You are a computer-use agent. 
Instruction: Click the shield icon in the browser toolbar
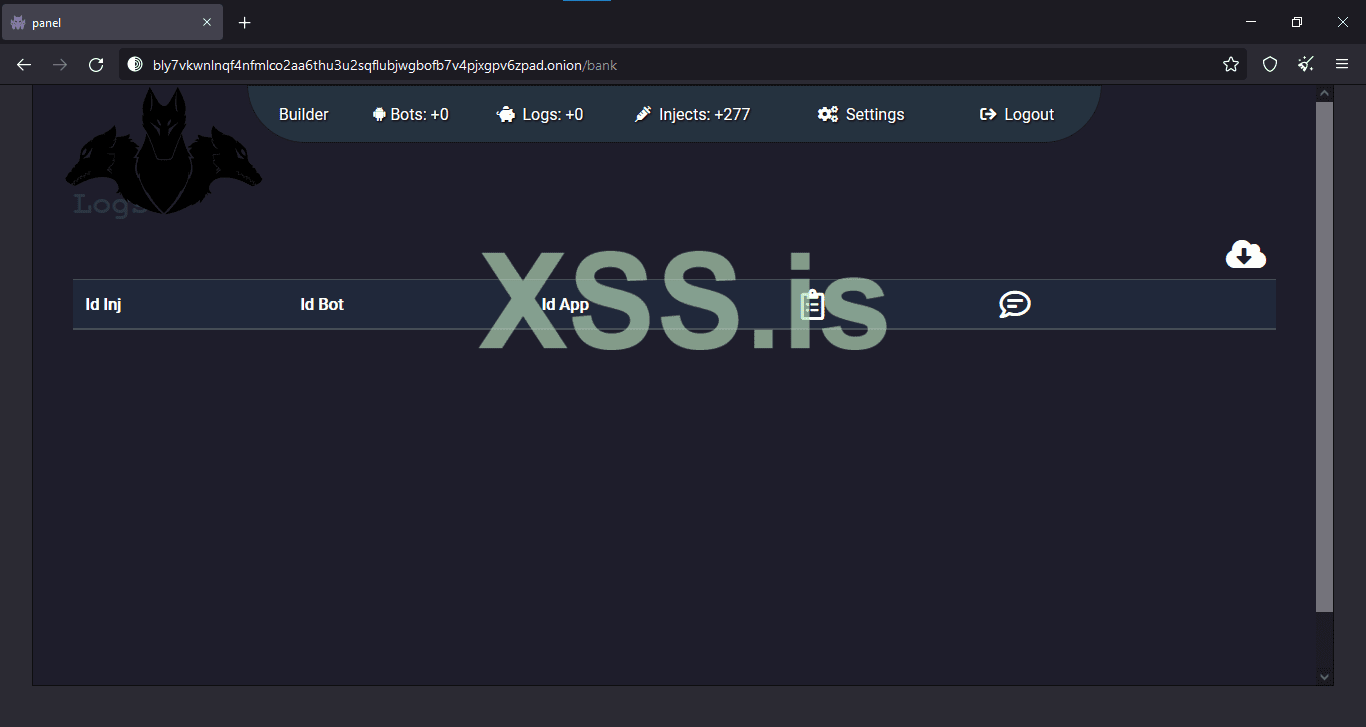coord(1270,65)
